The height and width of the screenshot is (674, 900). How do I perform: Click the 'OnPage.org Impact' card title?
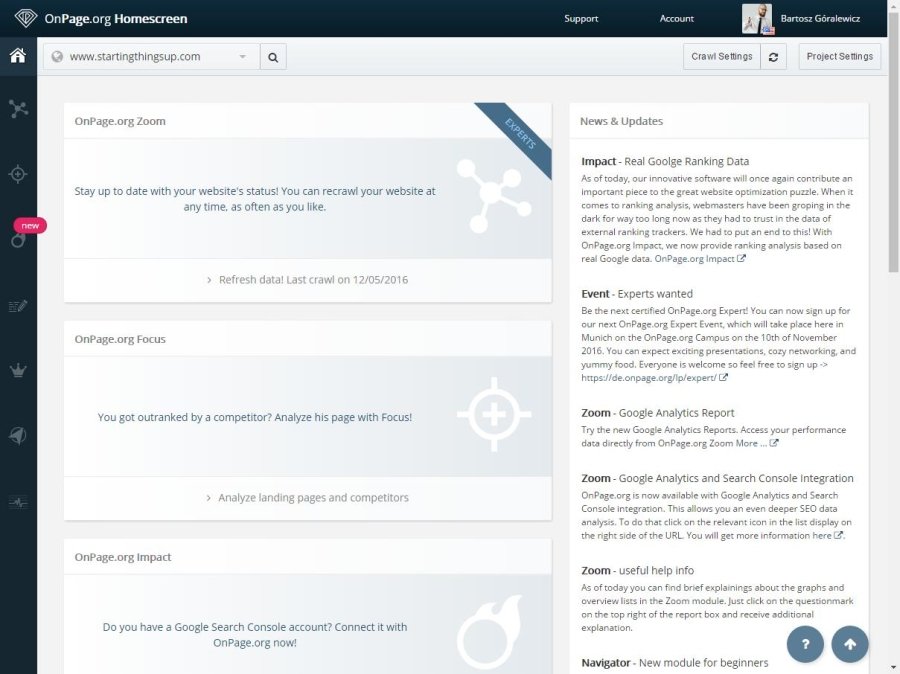[x=123, y=557]
